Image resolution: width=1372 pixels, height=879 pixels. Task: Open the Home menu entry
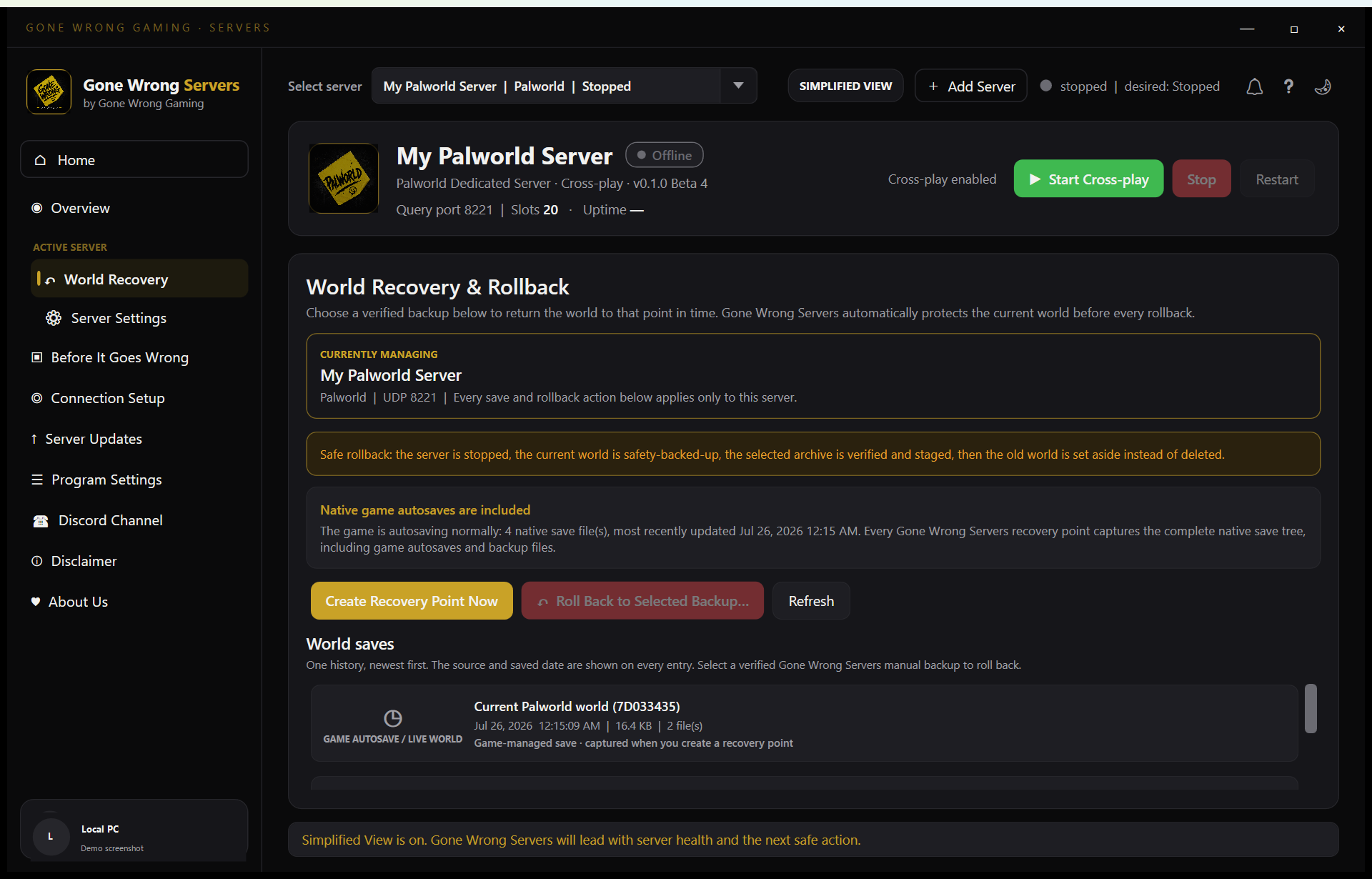point(134,159)
